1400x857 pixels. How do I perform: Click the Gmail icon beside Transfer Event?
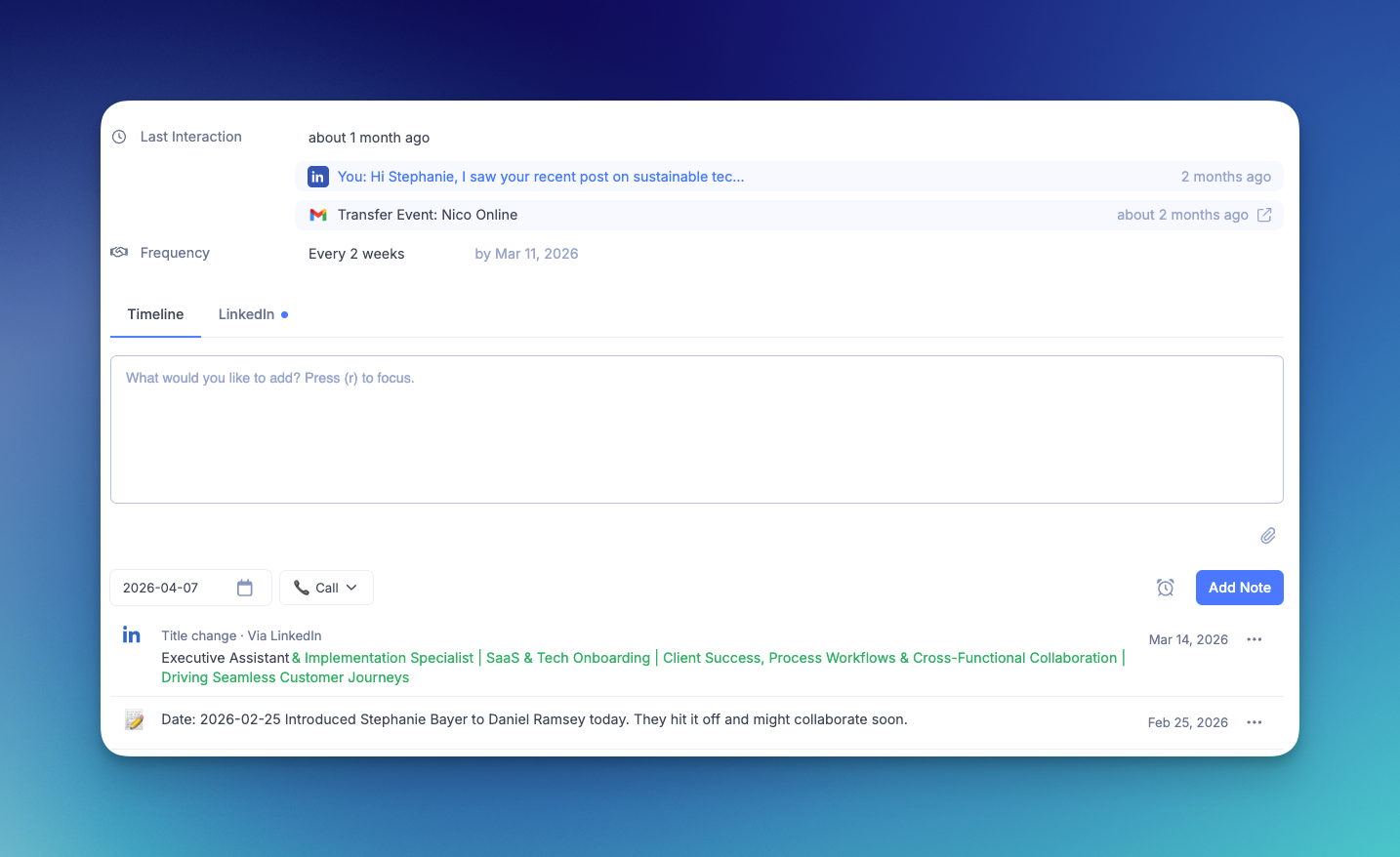tap(317, 215)
